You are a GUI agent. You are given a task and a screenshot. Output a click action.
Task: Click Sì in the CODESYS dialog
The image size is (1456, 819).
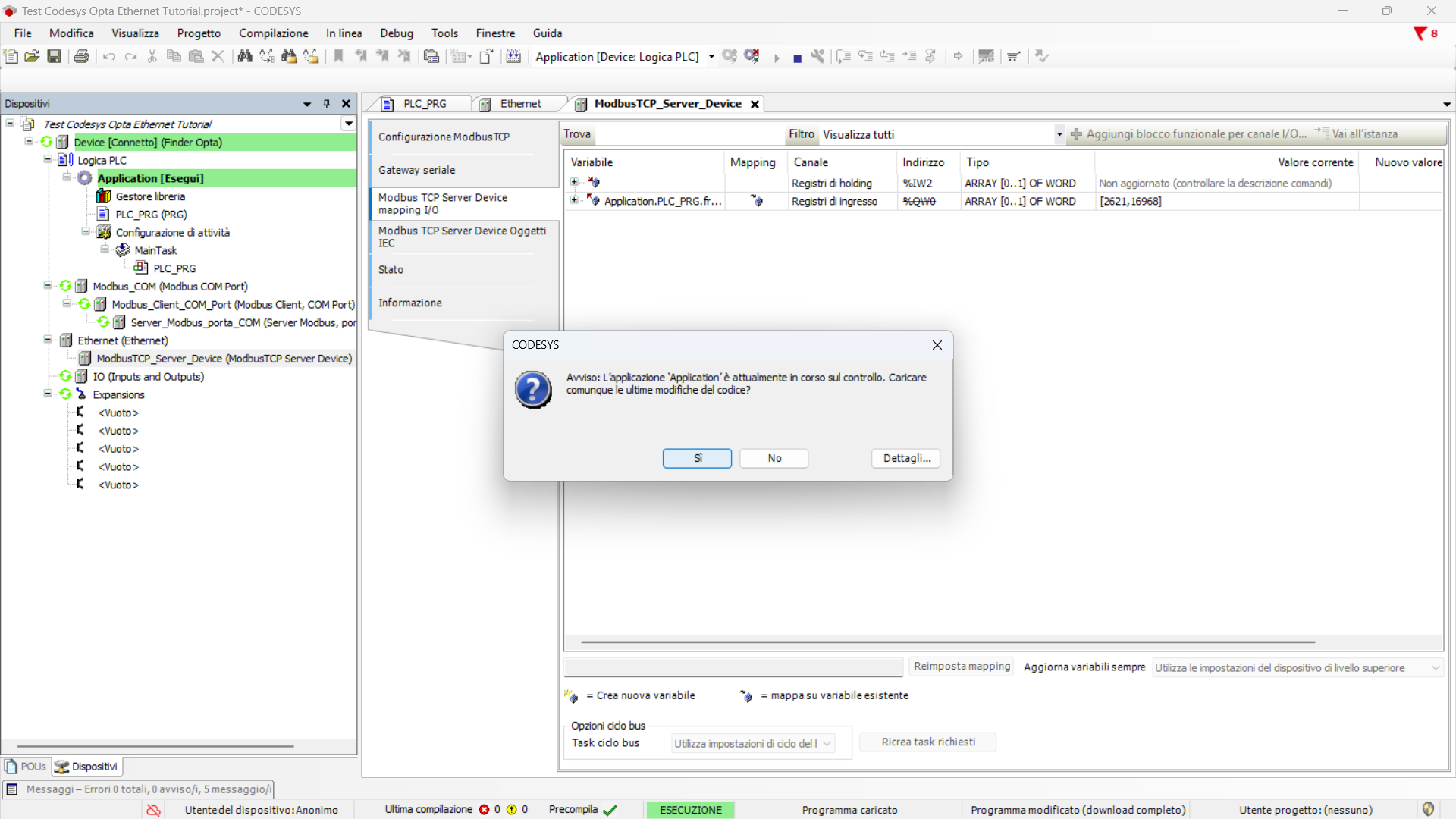click(x=697, y=458)
